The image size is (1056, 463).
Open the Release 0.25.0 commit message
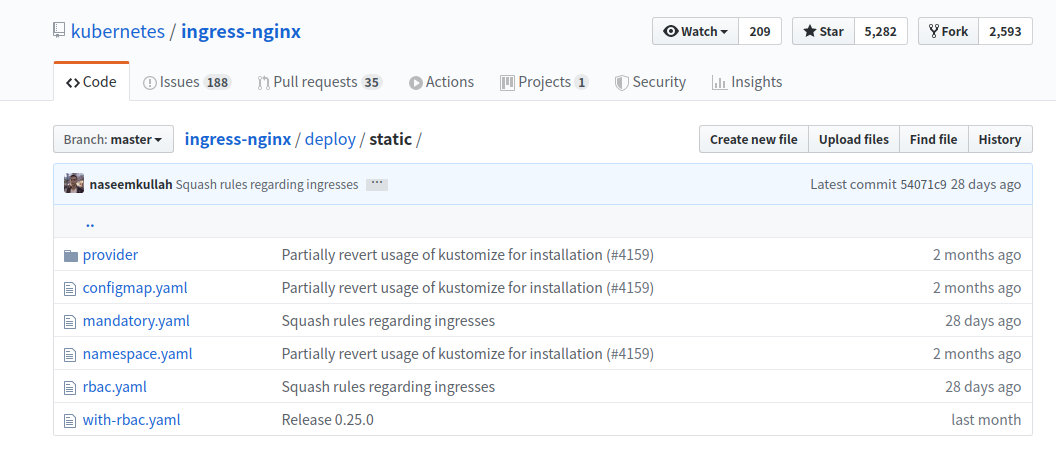pyautogui.click(x=327, y=421)
